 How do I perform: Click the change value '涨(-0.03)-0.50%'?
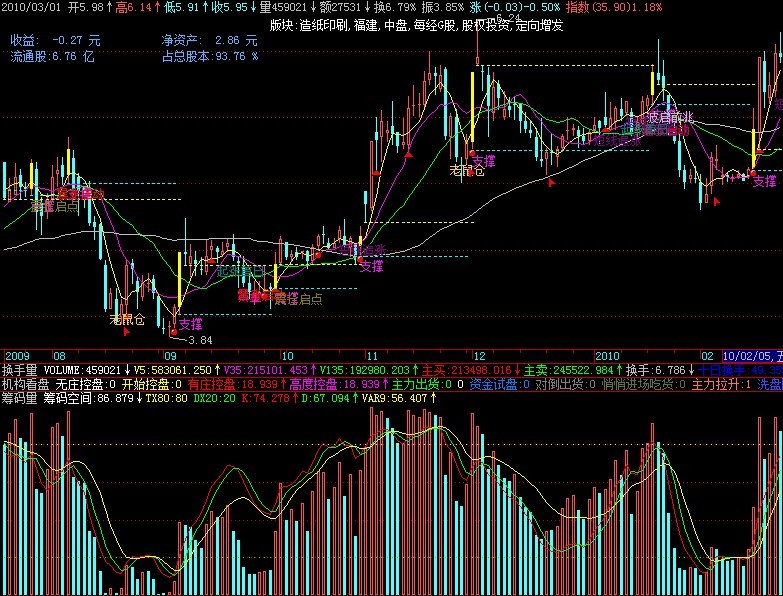[x=515, y=7]
